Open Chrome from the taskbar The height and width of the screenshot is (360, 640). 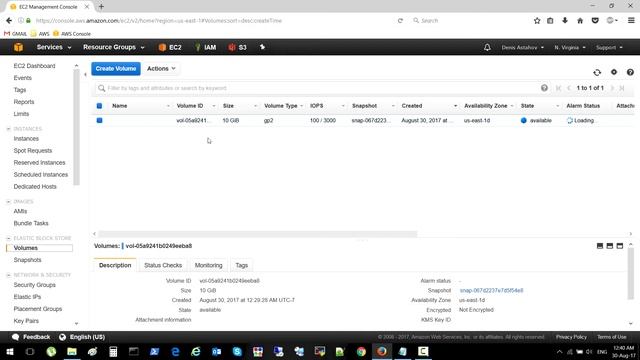(361, 351)
